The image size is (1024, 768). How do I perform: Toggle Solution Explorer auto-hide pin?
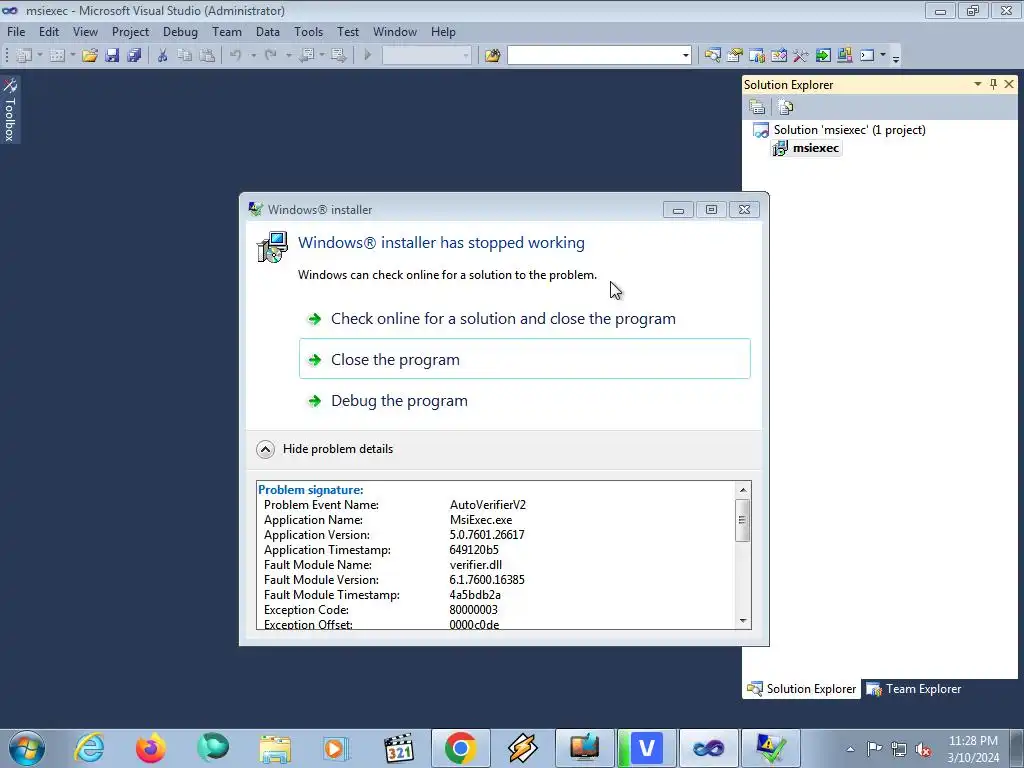[x=993, y=84]
